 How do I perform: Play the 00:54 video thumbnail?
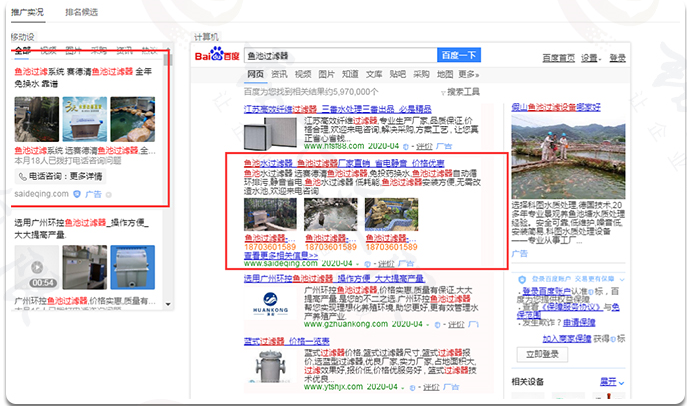(37, 267)
